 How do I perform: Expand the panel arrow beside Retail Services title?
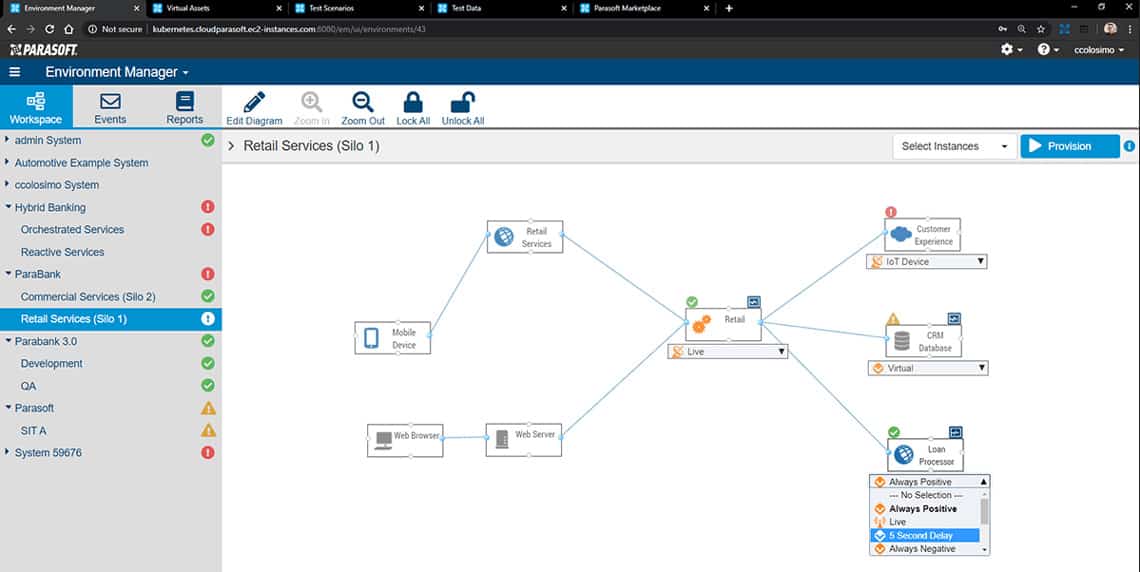(x=231, y=146)
